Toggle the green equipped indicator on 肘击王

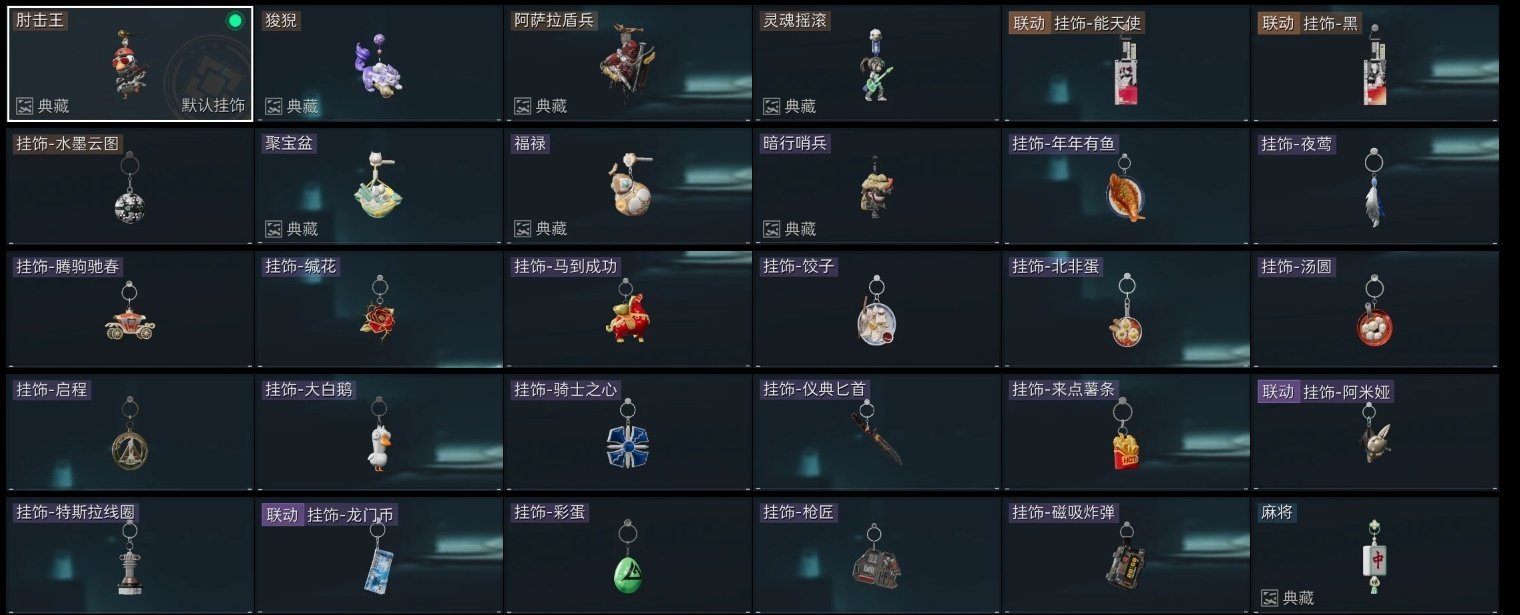pyautogui.click(x=235, y=21)
